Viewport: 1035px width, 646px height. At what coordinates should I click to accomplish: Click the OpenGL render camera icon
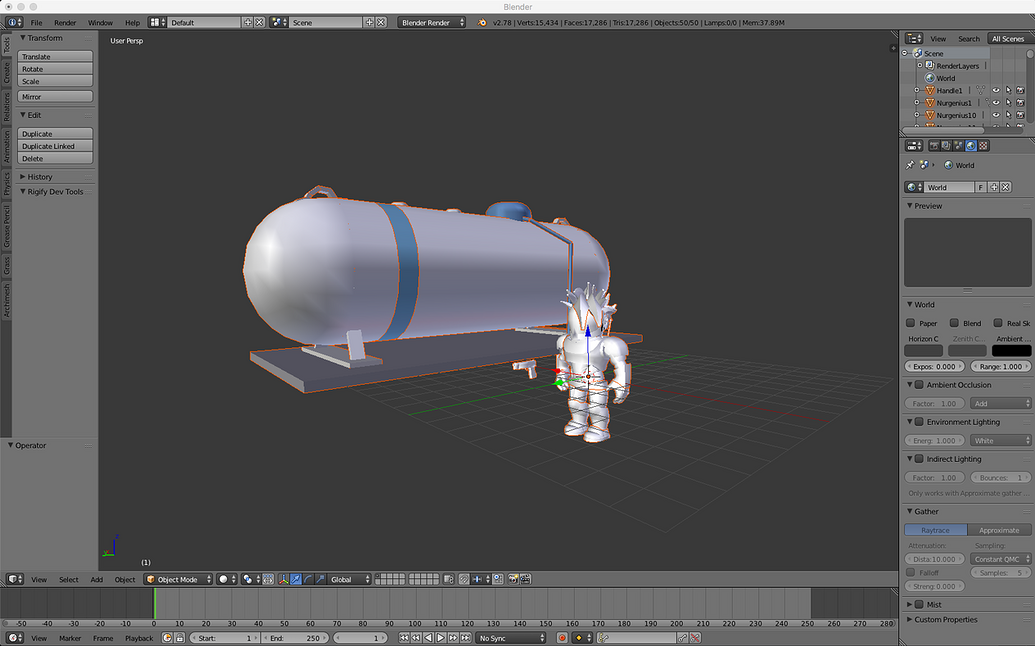513,578
